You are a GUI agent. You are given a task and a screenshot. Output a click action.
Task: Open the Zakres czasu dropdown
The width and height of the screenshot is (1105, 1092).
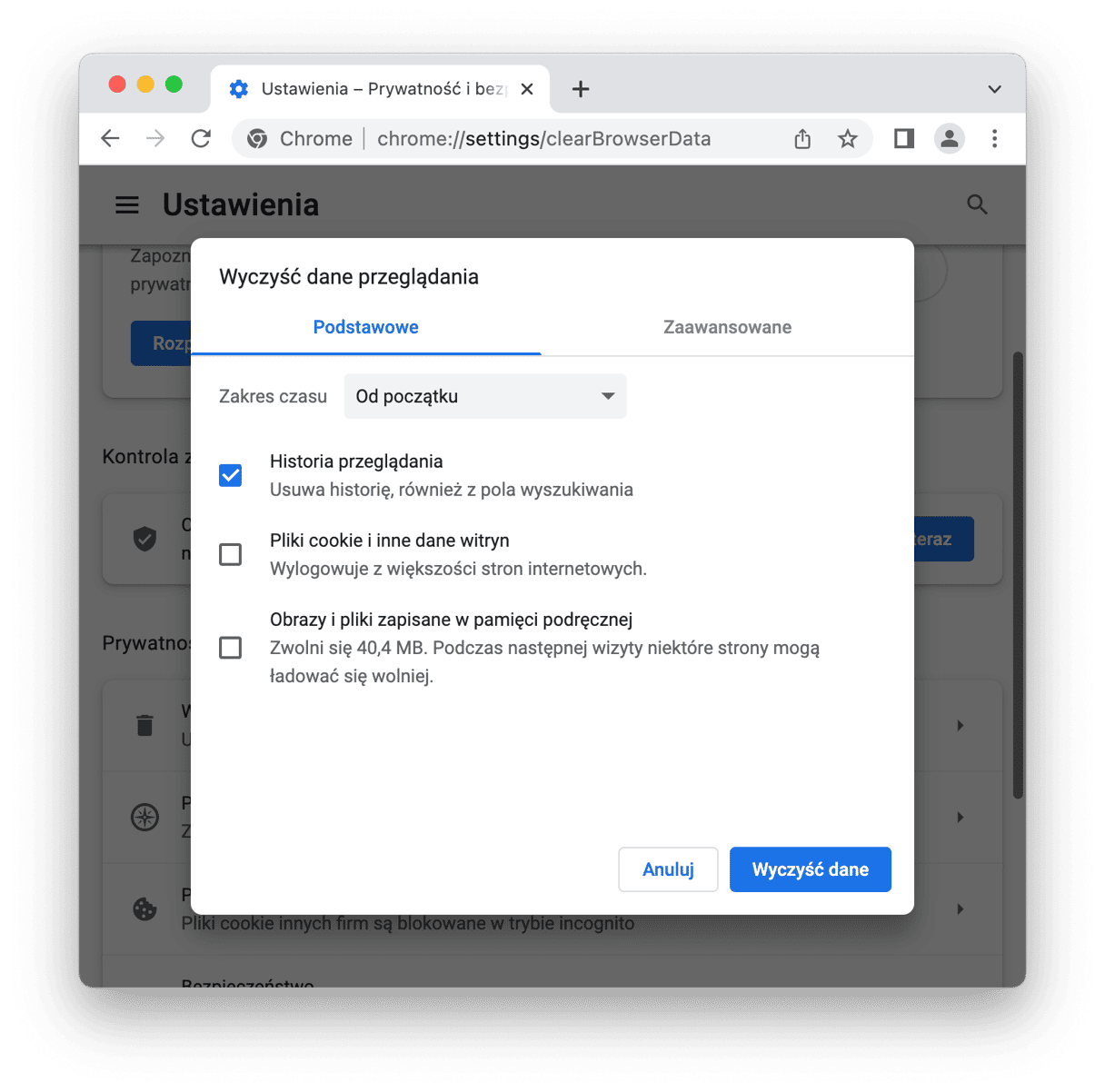coord(485,396)
